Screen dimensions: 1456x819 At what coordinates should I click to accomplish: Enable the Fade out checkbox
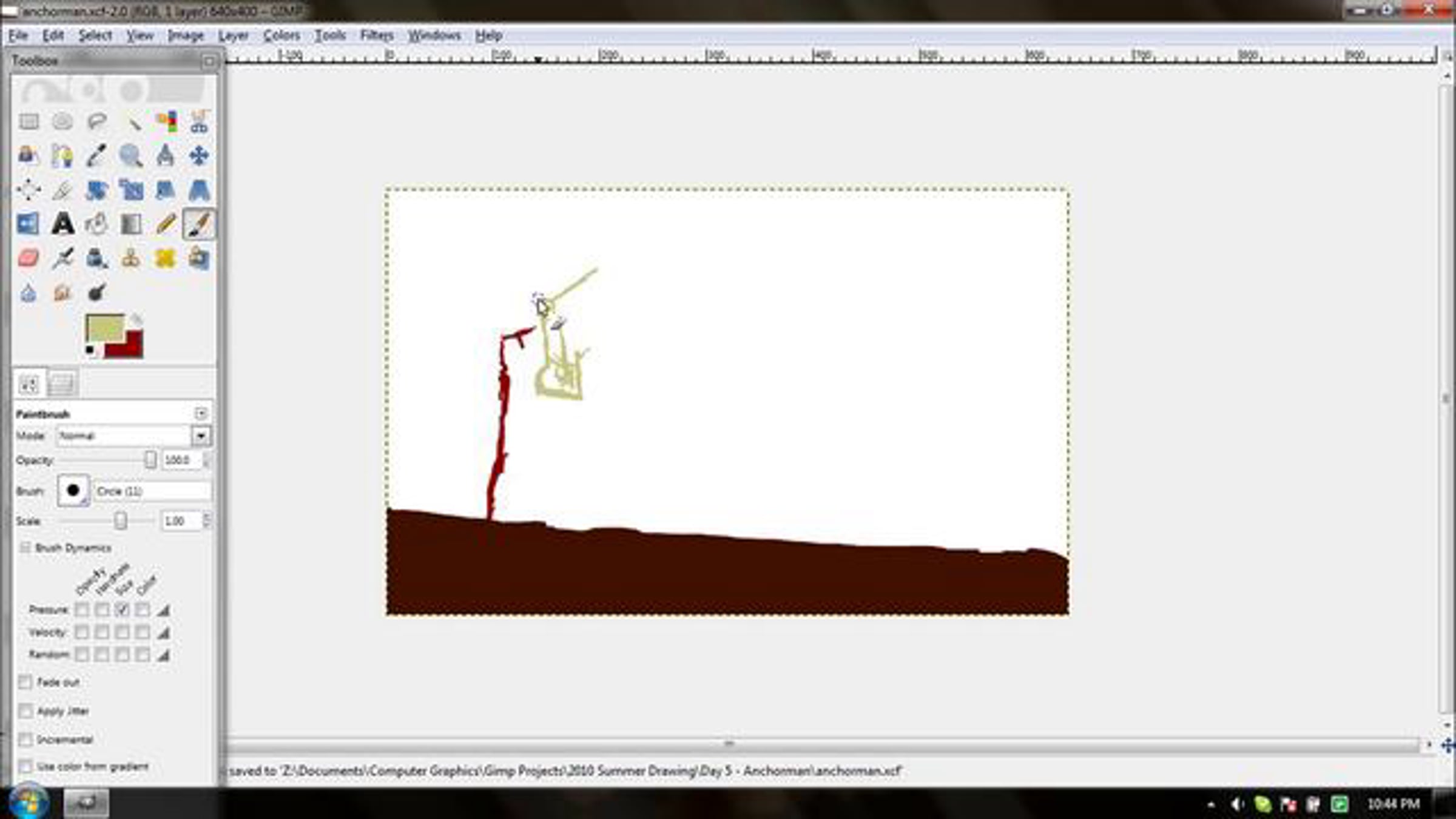click(25, 682)
